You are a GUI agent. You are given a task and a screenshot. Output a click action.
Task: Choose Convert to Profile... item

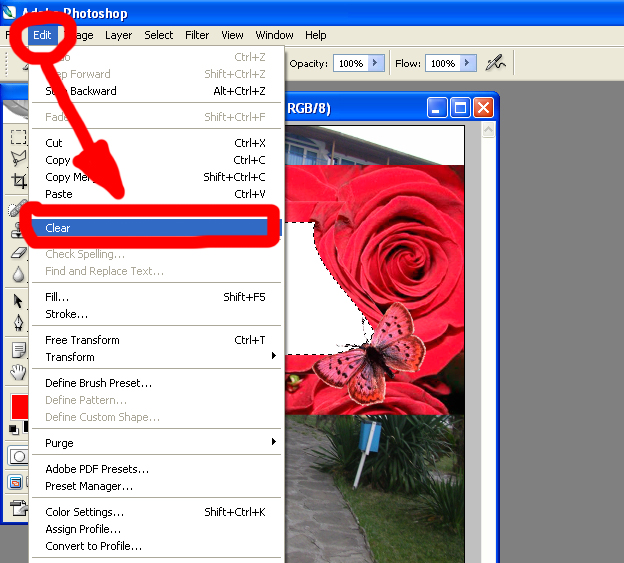click(156, 546)
